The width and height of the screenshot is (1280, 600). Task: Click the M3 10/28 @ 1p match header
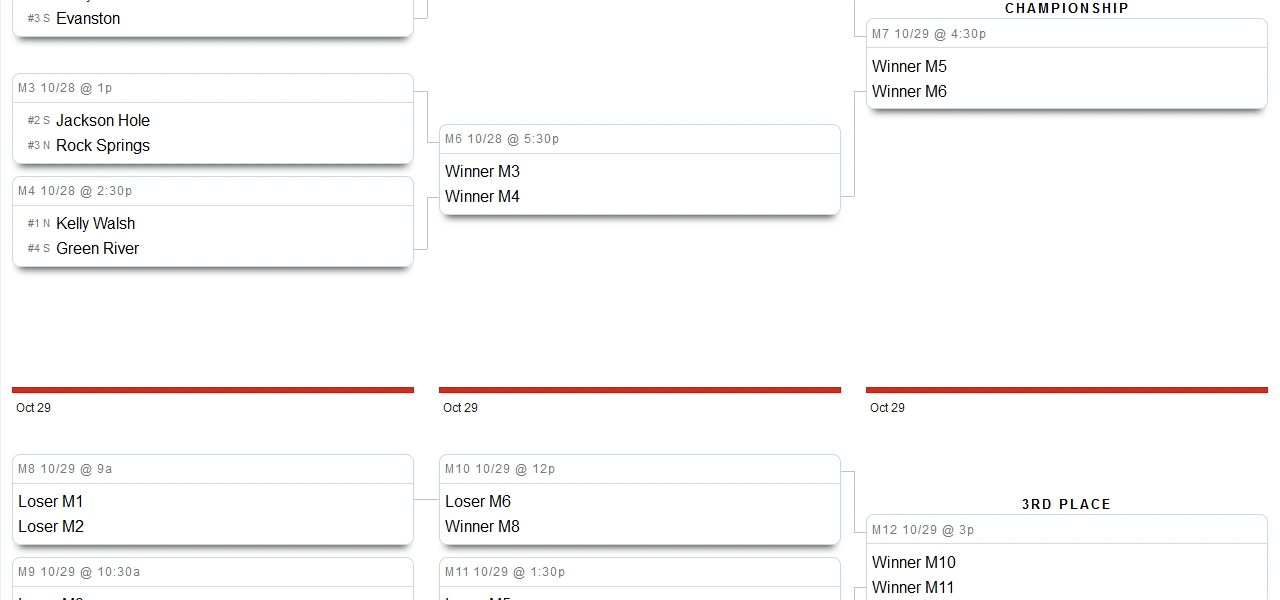point(65,88)
